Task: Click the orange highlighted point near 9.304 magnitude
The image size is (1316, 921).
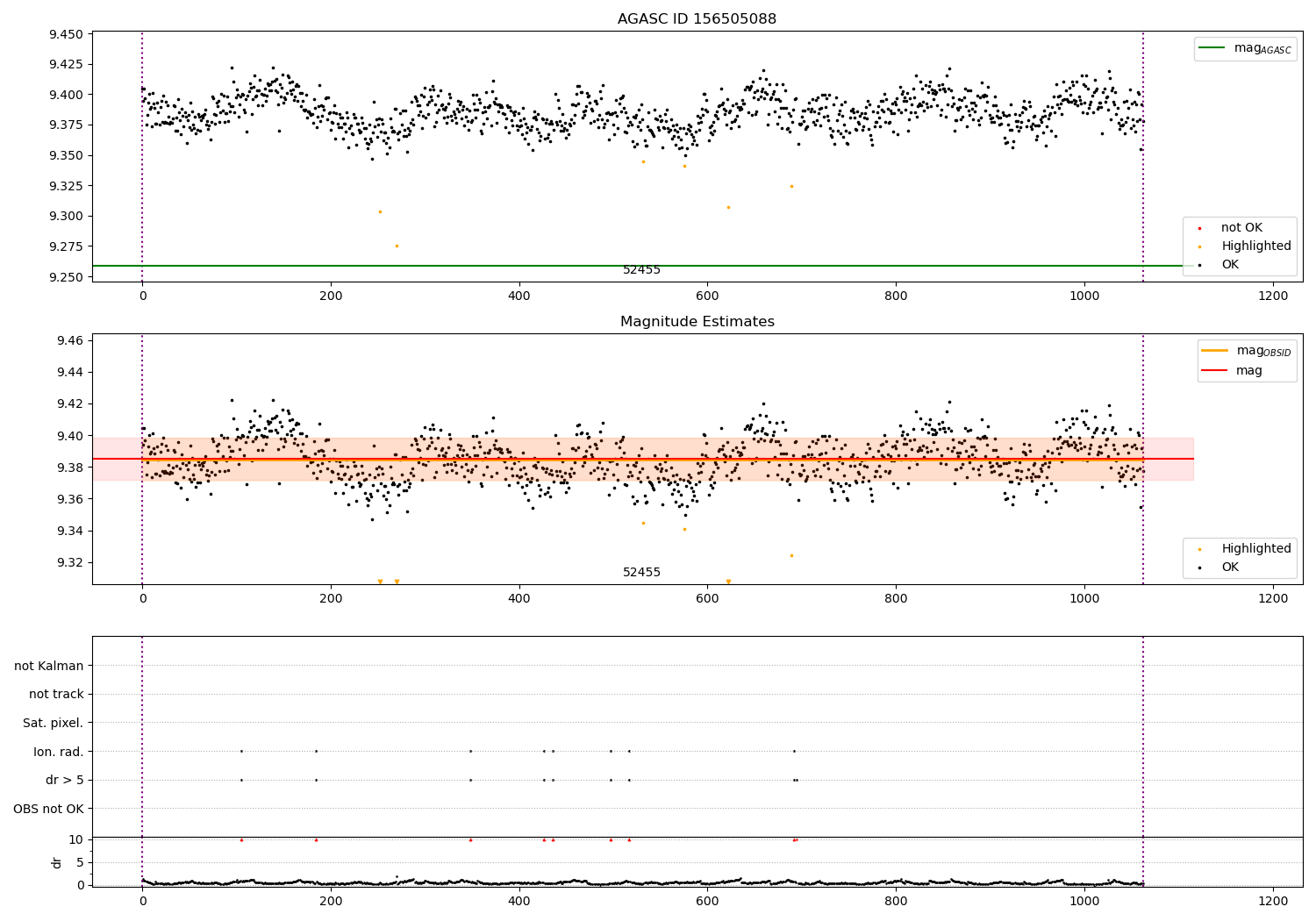Action: [x=380, y=211]
